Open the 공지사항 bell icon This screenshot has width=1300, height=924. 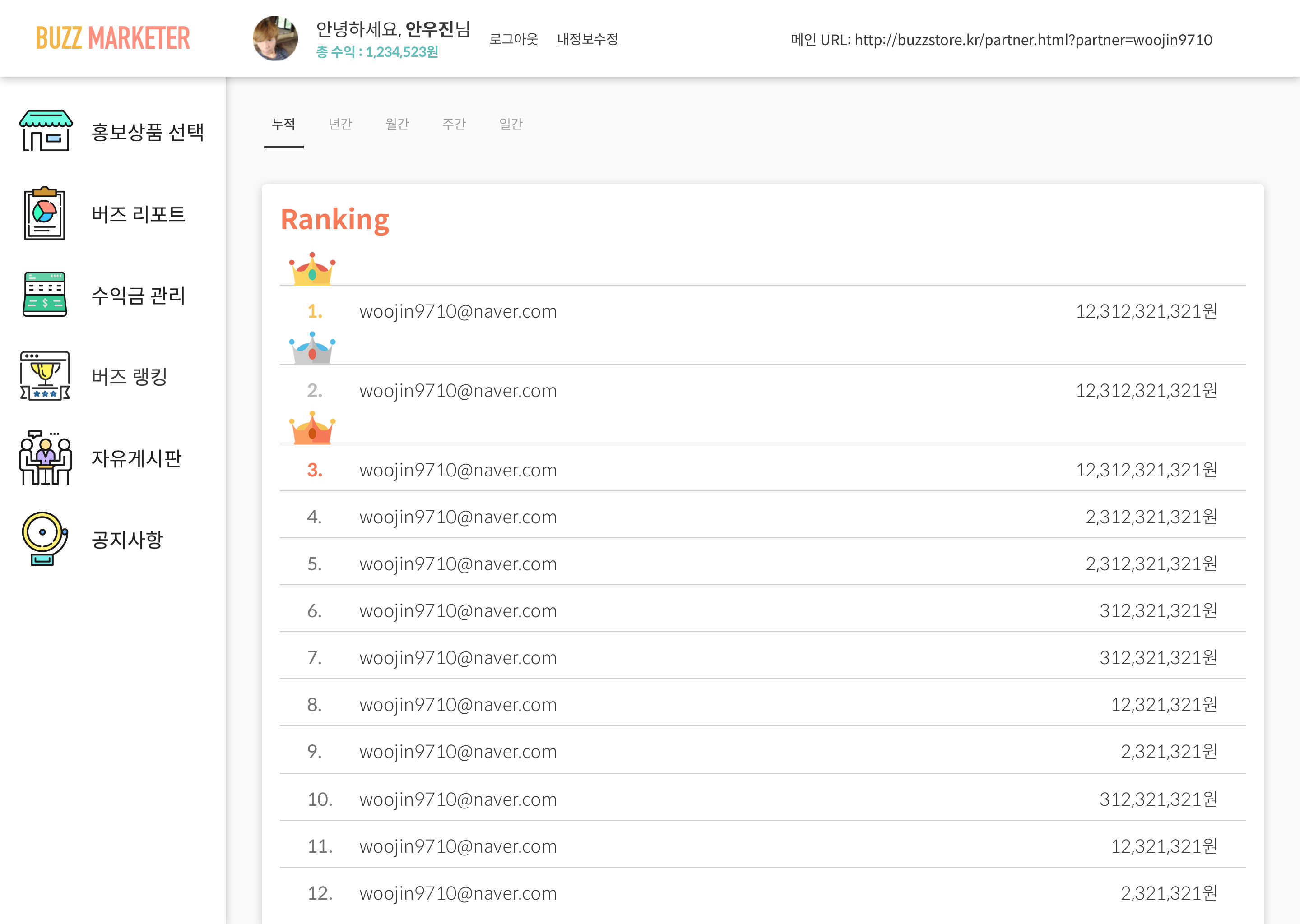(x=45, y=538)
